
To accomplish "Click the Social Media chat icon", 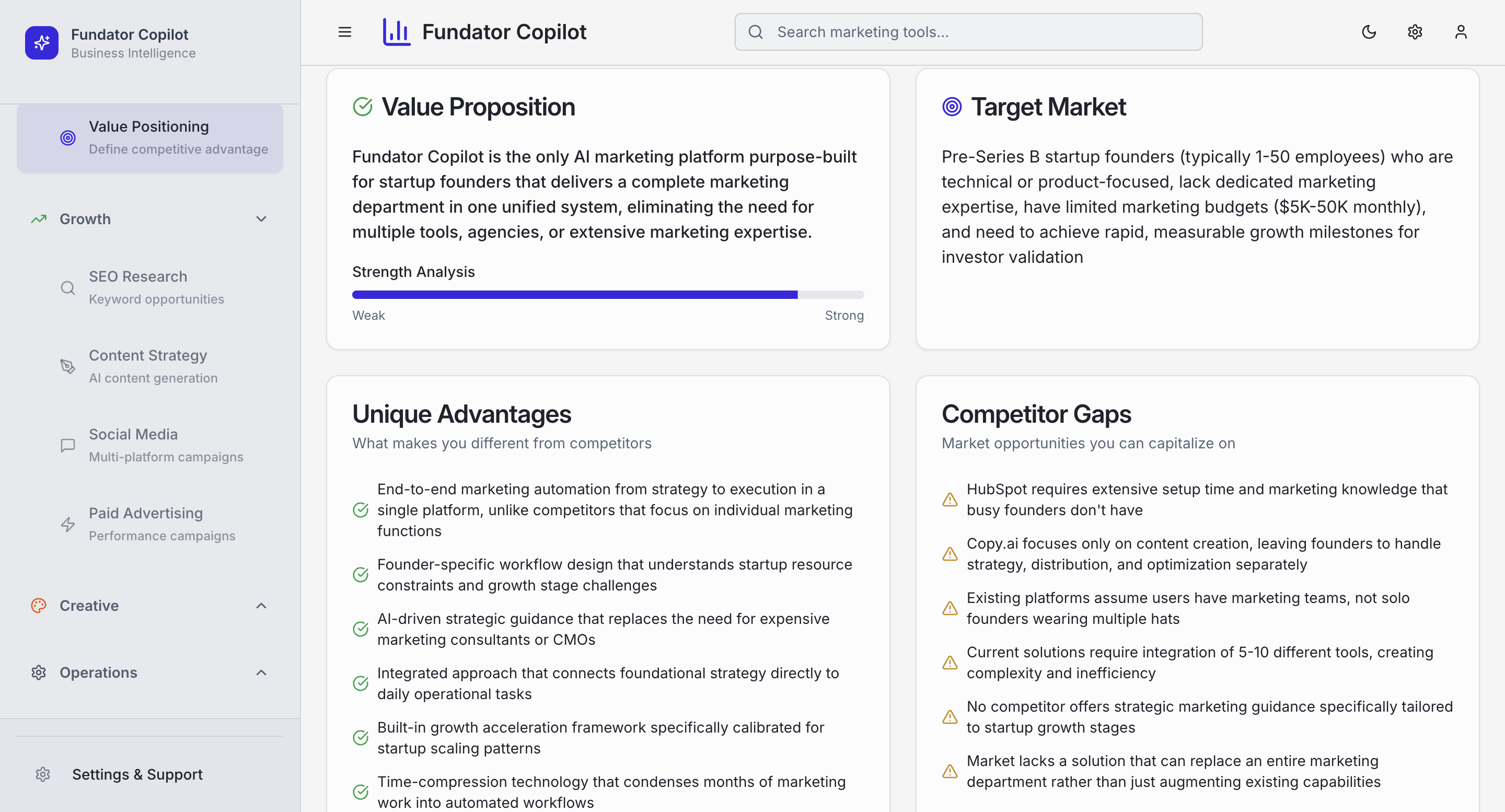I will pyautogui.click(x=68, y=445).
